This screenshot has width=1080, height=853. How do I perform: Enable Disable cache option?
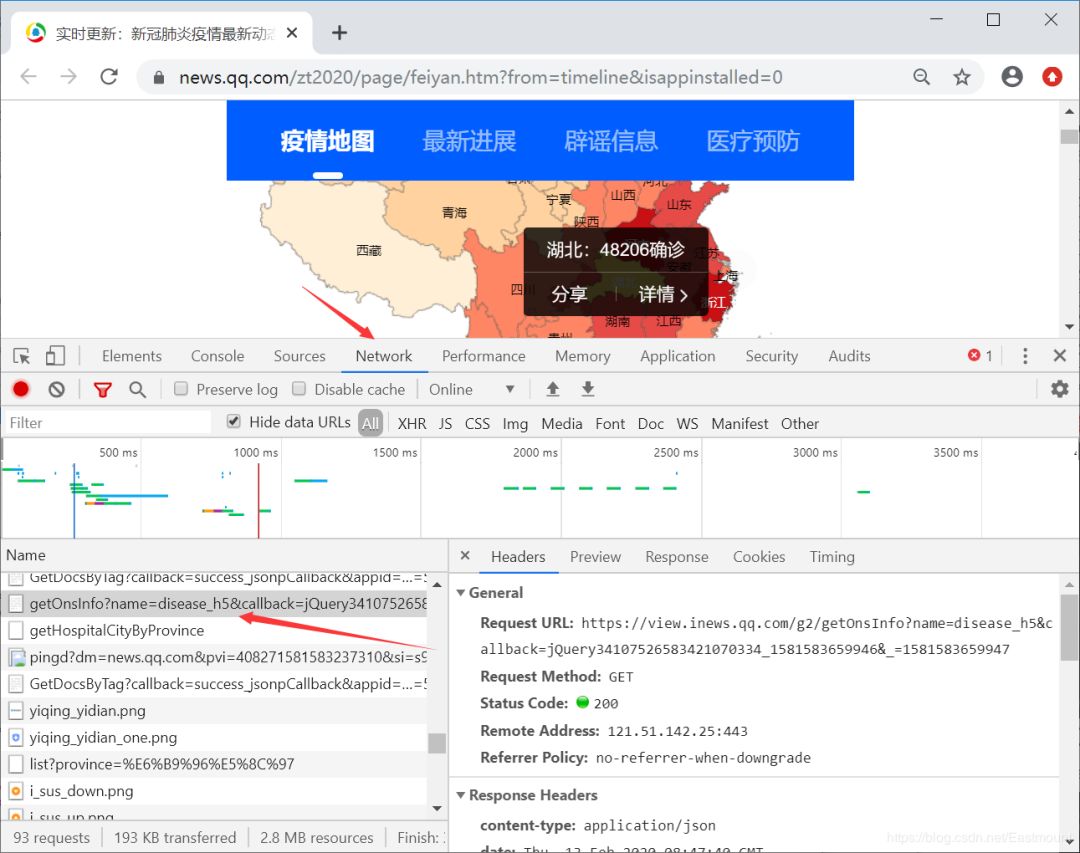(298, 389)
